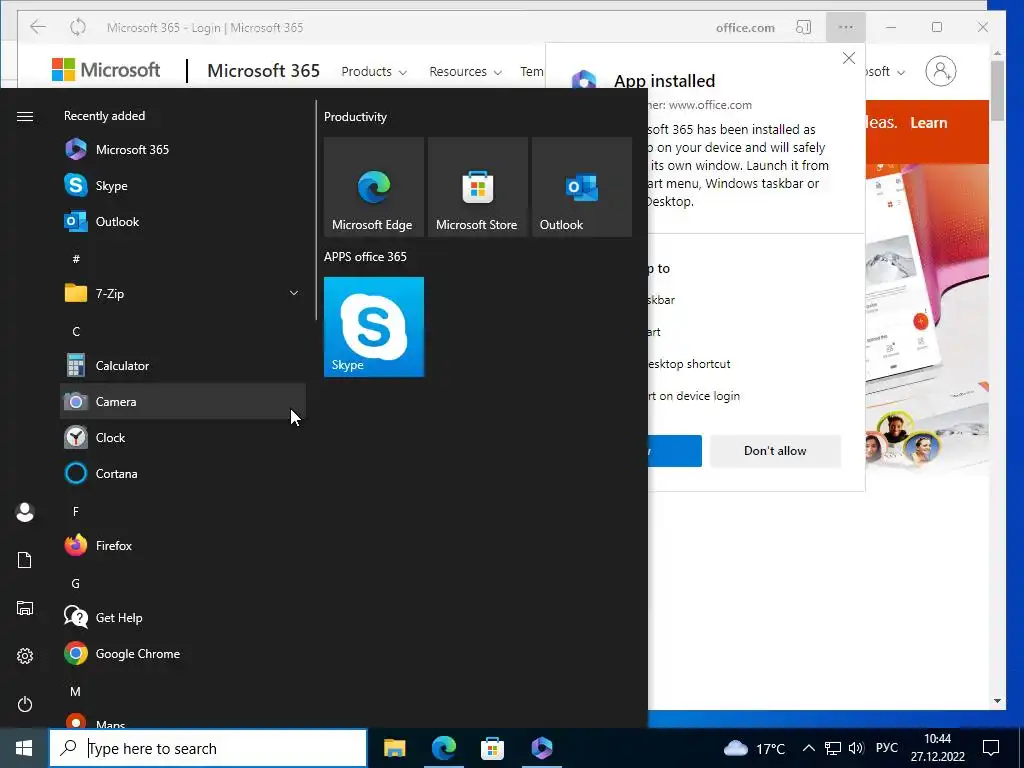The height and width of the screenshot is (768, 1024).
Task: Switch the РУС input language indicator
Action: (x=887, y=748)
